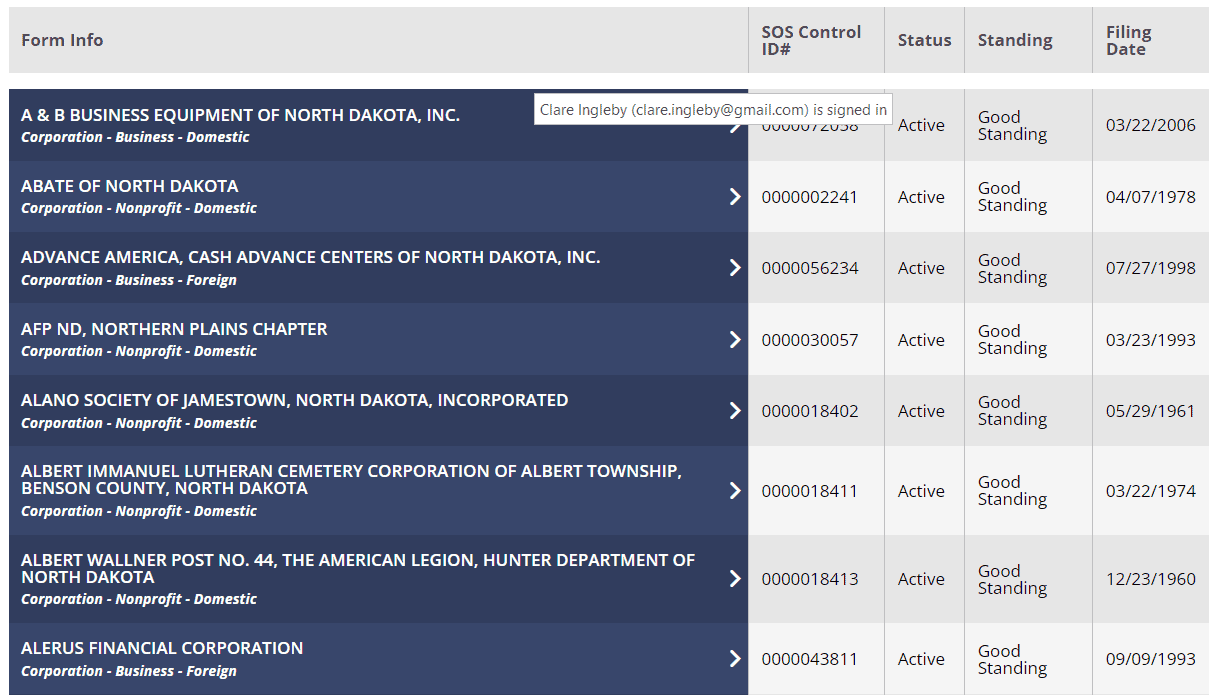
Task: Click the Active status for ADVANCE AMERICA
Action: coord(920,267)
